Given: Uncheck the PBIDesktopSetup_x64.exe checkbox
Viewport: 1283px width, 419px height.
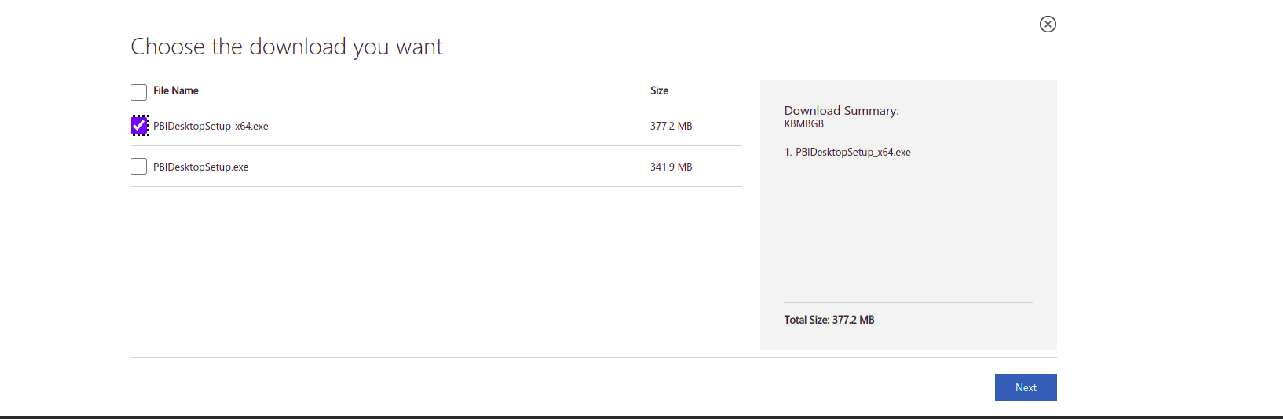Looking at the screenshot, I should click(139, 126).
